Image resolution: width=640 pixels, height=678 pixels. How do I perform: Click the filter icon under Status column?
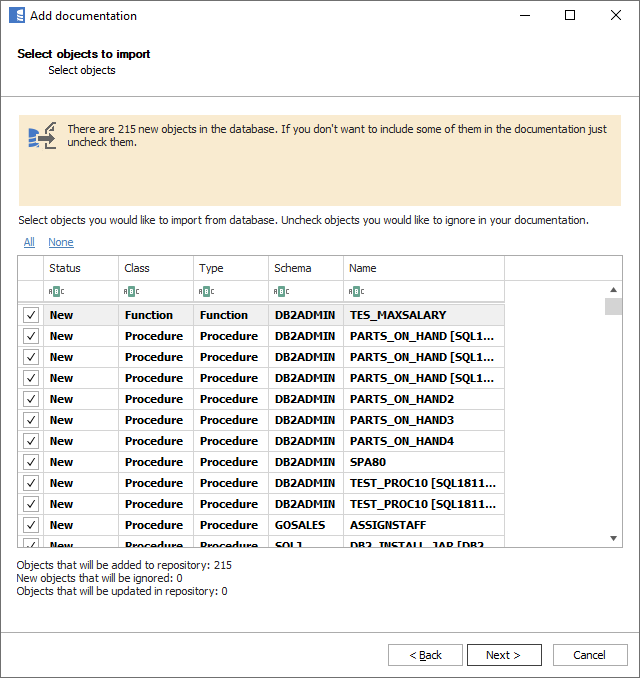pyautogui.click(x=56, y=292)
